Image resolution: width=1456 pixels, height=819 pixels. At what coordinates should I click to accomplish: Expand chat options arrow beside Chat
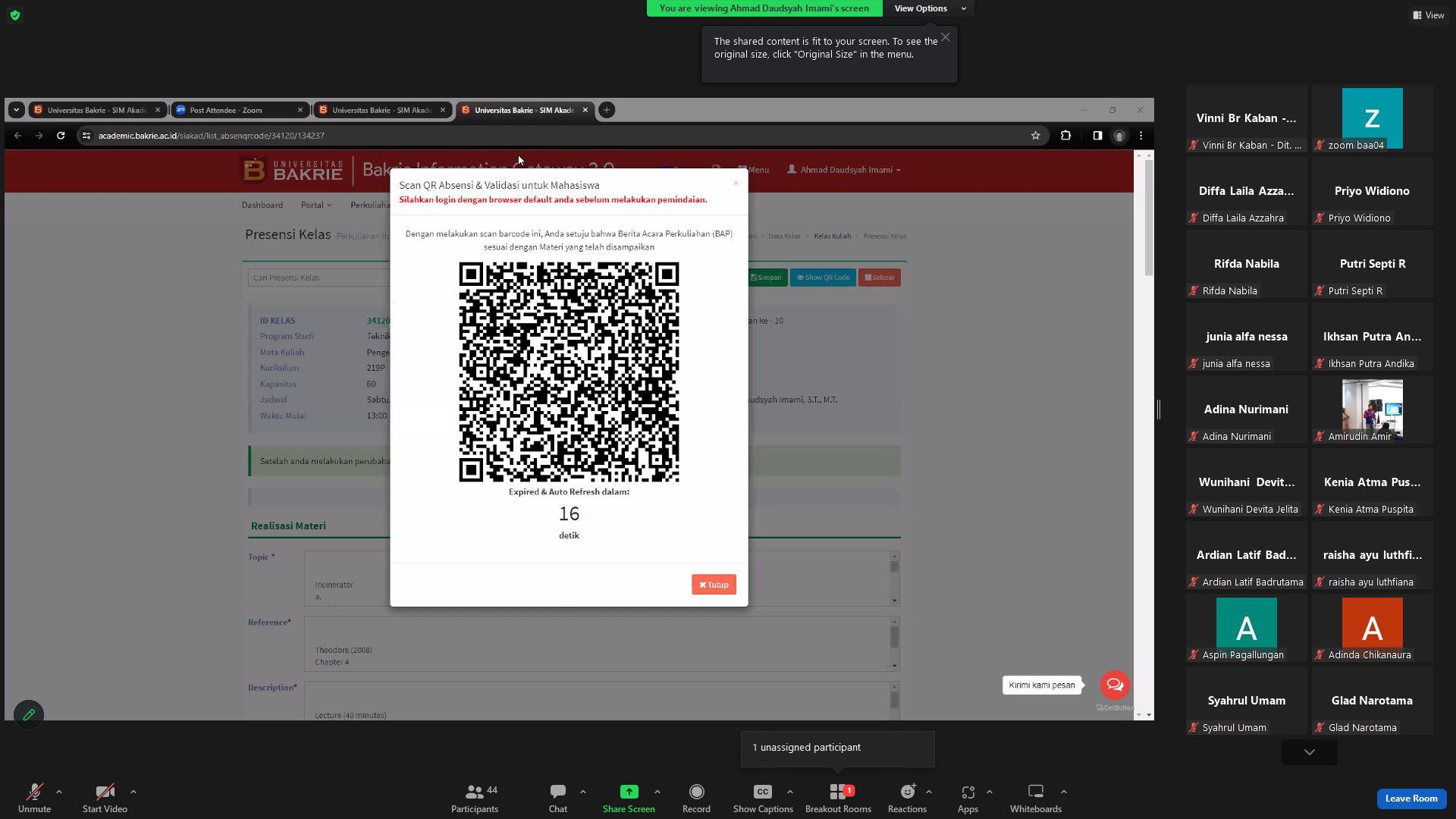[x=583, y=792]
